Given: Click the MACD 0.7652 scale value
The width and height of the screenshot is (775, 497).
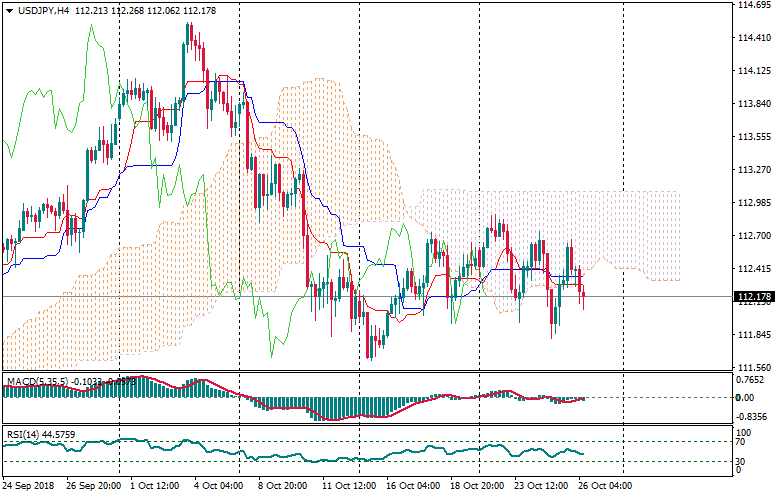Looking at the screenshot, I should 750,380.
